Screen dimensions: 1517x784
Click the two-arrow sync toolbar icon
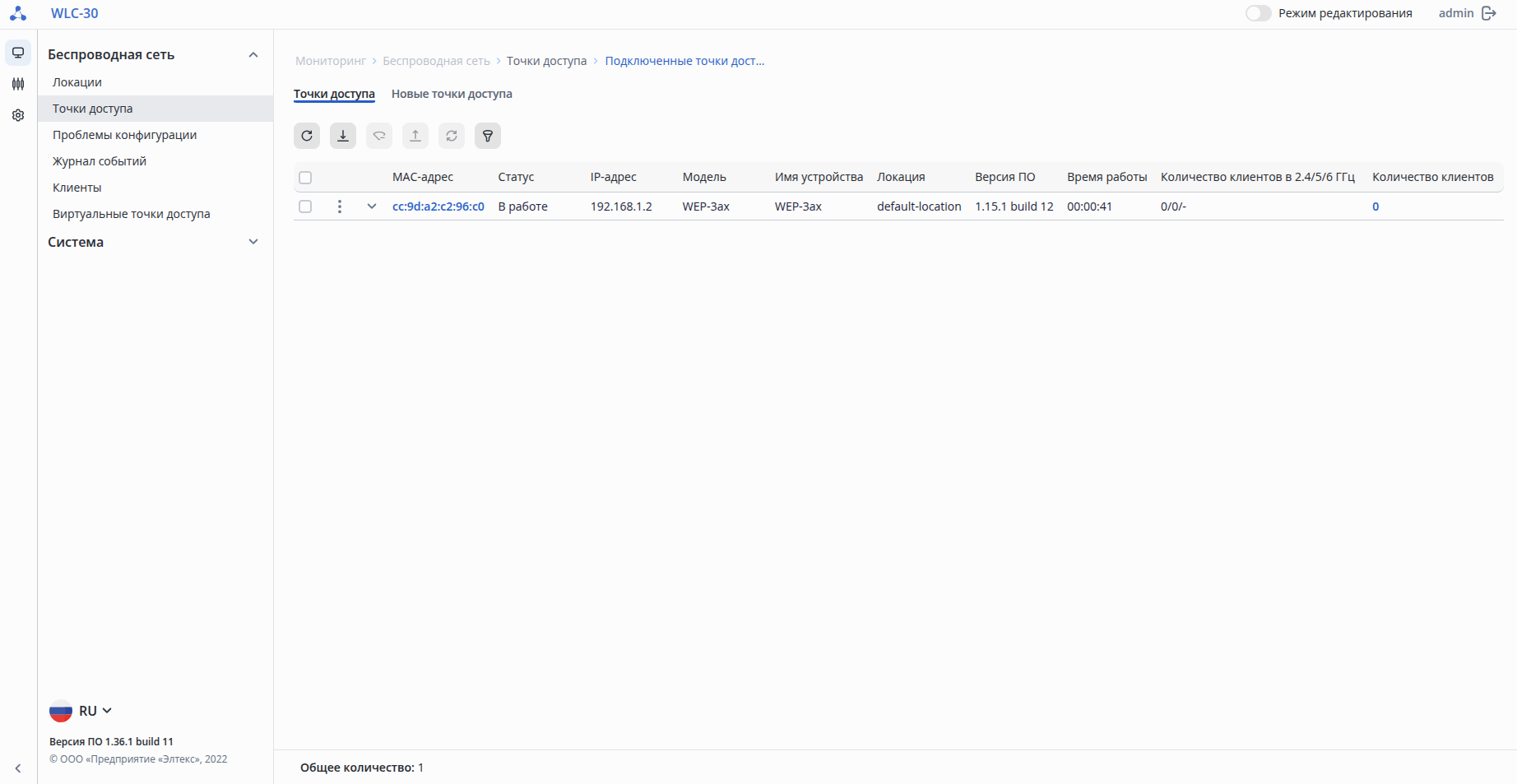click(x=452, y=136)
